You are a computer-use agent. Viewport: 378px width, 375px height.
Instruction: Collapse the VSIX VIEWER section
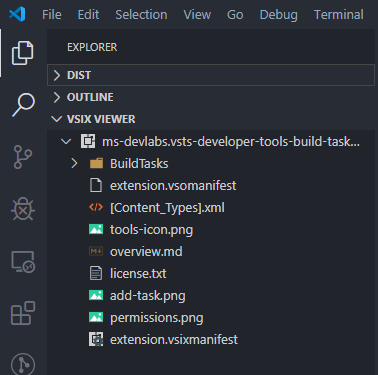pyautogui.click(x=211, y=119)
